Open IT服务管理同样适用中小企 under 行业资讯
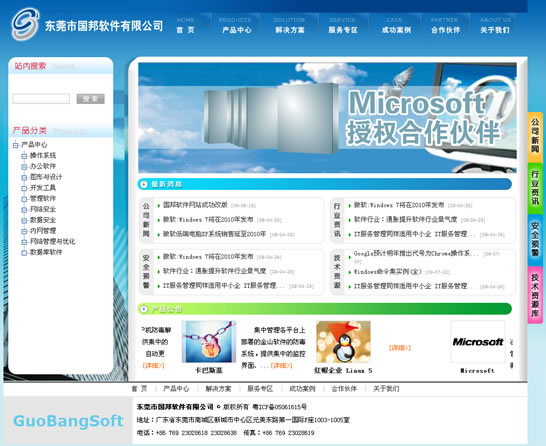This screenshot has height=446, width=546. [x=415, y=234]
